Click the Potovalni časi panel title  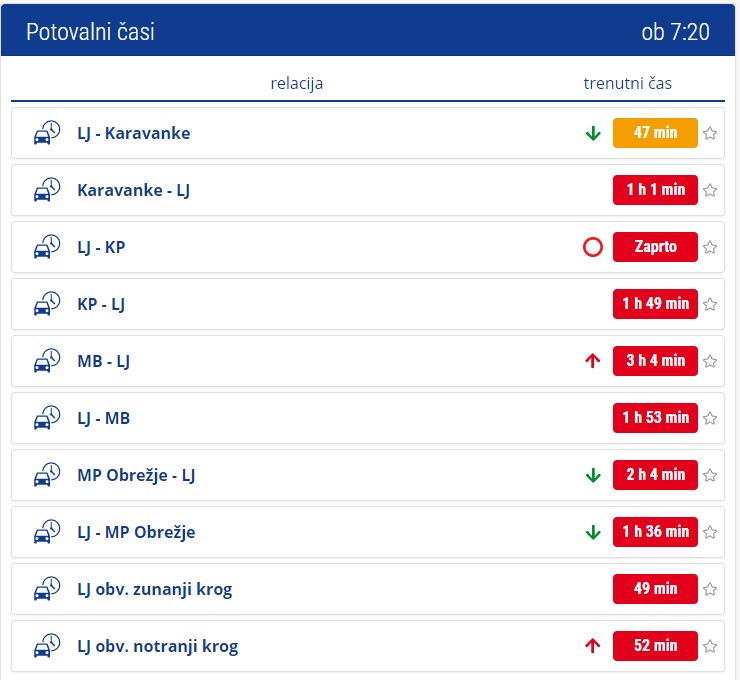[90, 32]
